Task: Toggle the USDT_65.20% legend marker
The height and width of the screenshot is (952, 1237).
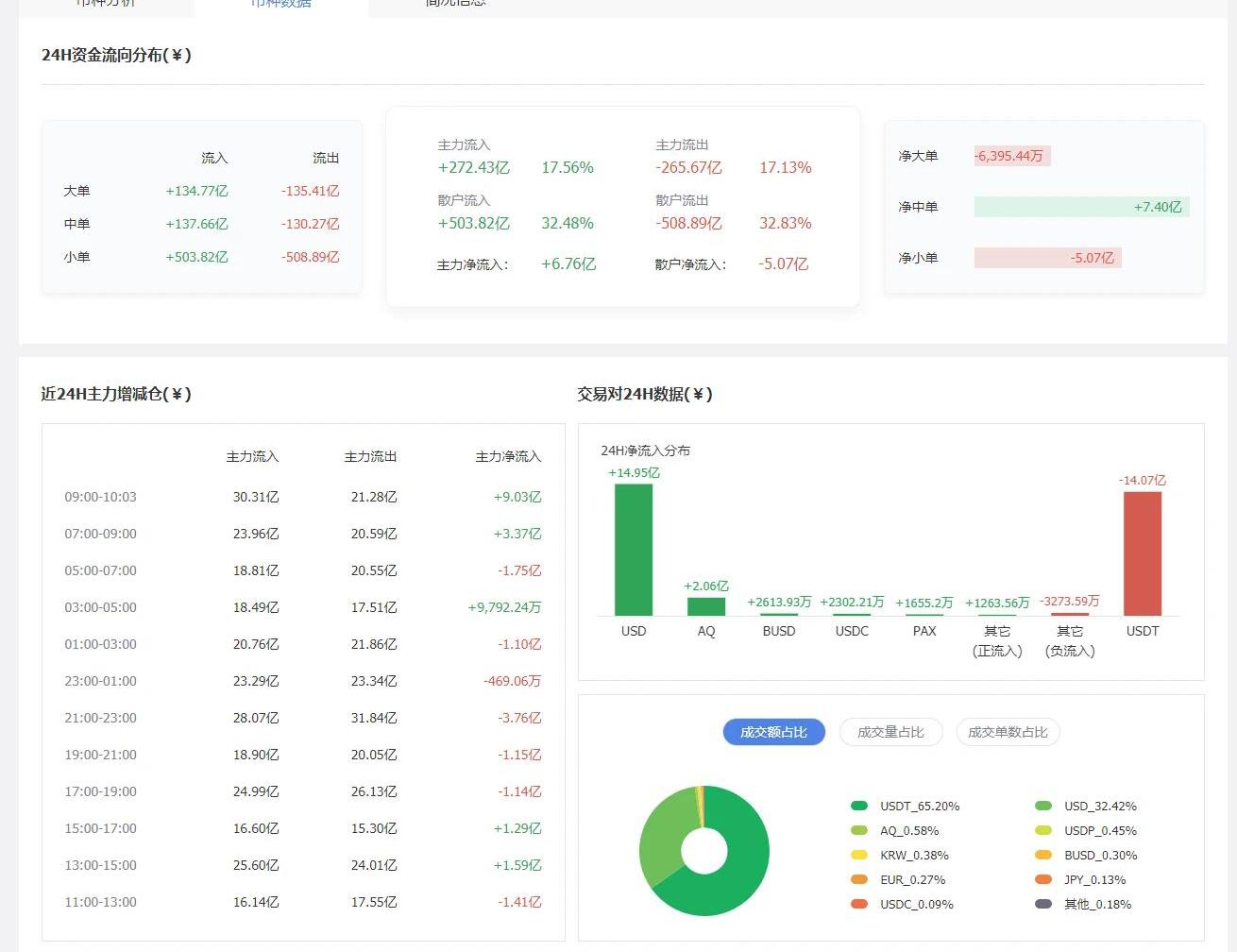Action: [x=859, y=806]
